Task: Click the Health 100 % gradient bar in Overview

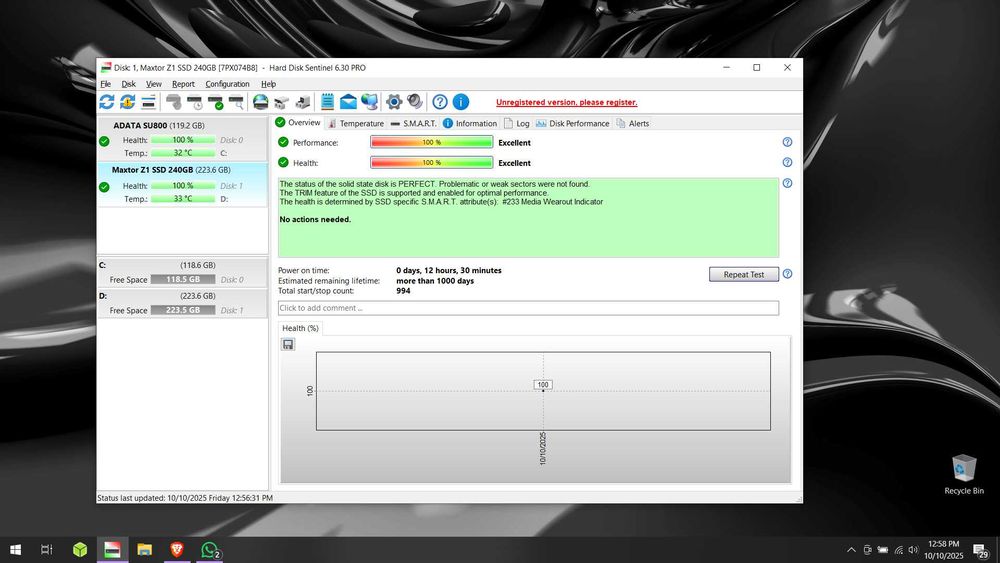Action: coord(432,163)
